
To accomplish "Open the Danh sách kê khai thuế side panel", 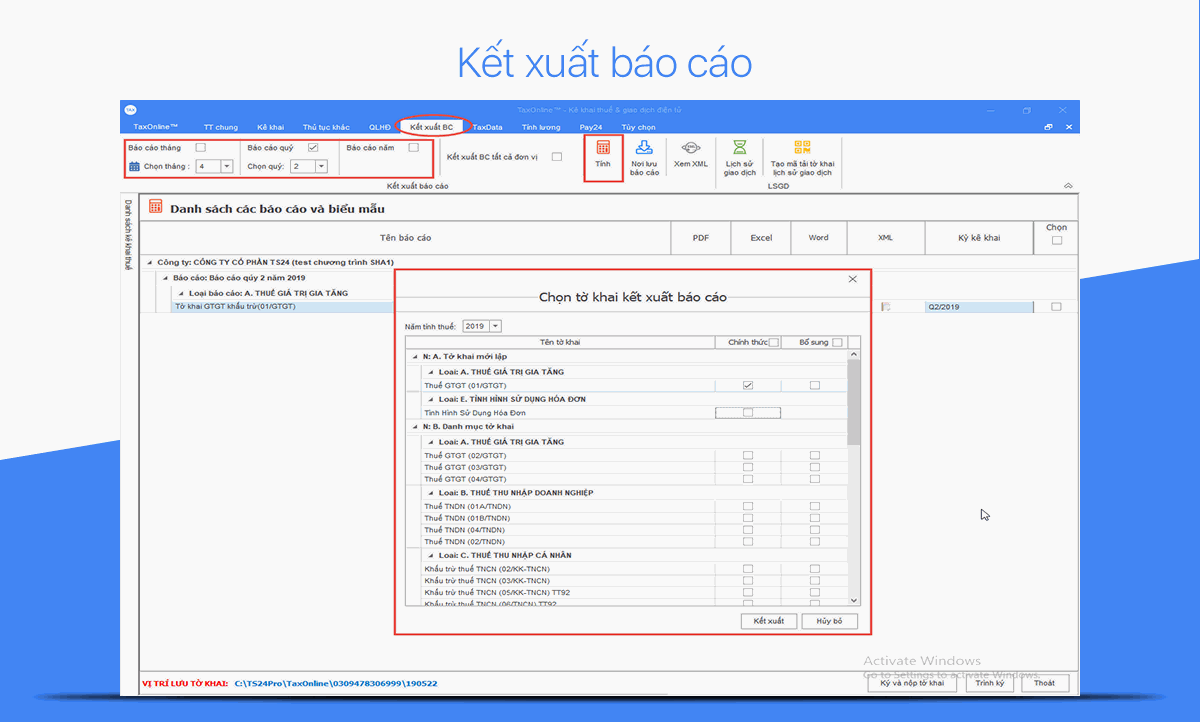I will click(x=128, y=235).
